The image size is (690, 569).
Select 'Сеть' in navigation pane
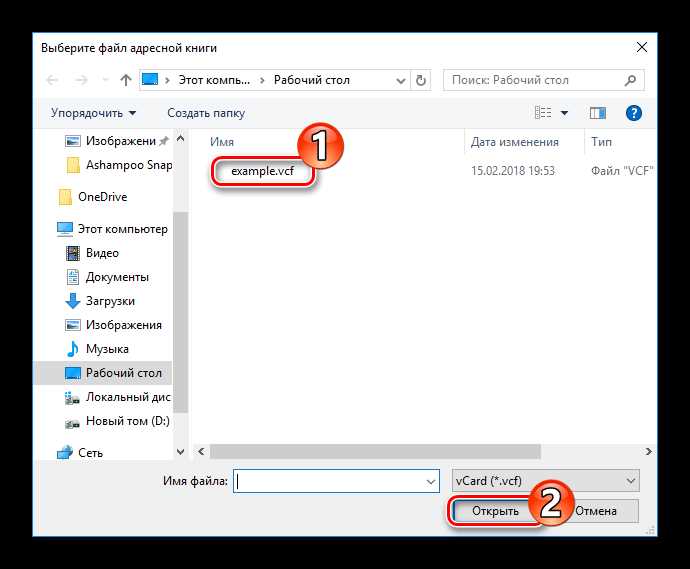click(x=80, y=452)
